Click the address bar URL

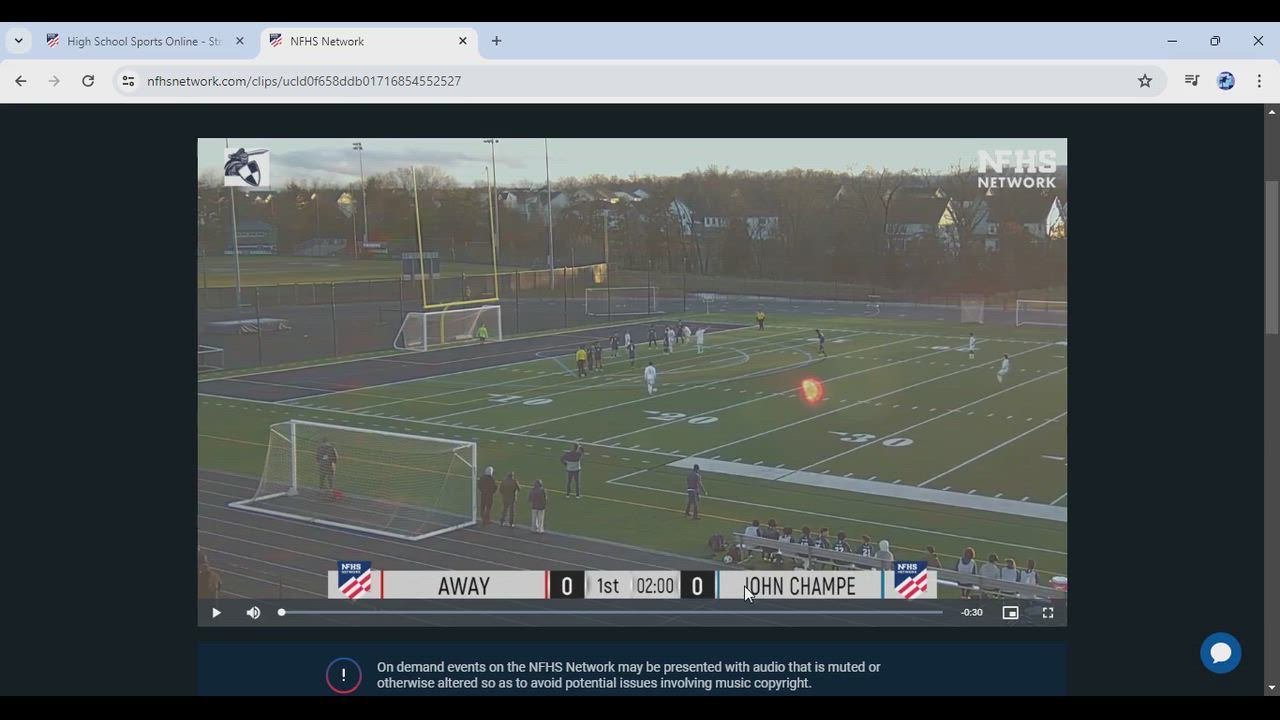pos(303,81)
